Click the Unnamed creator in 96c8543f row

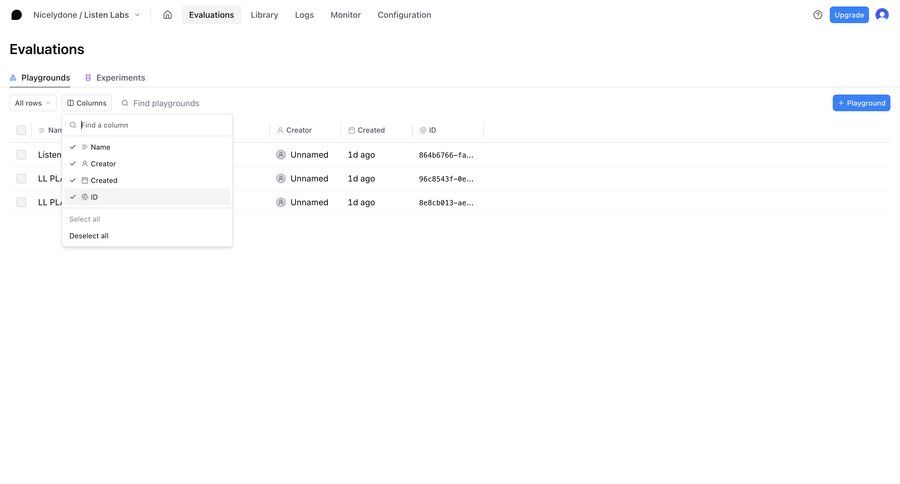tap(309, 179)
